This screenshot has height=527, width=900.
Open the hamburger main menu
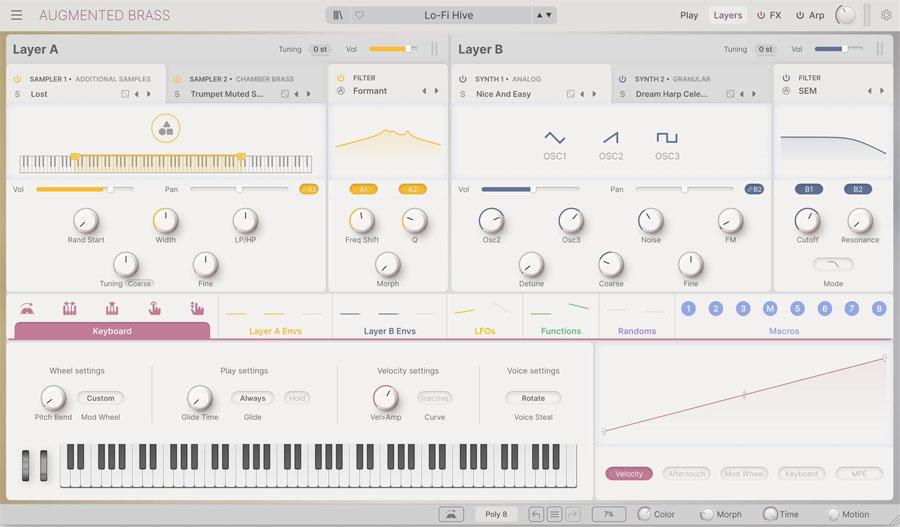[x=17, y=15]
